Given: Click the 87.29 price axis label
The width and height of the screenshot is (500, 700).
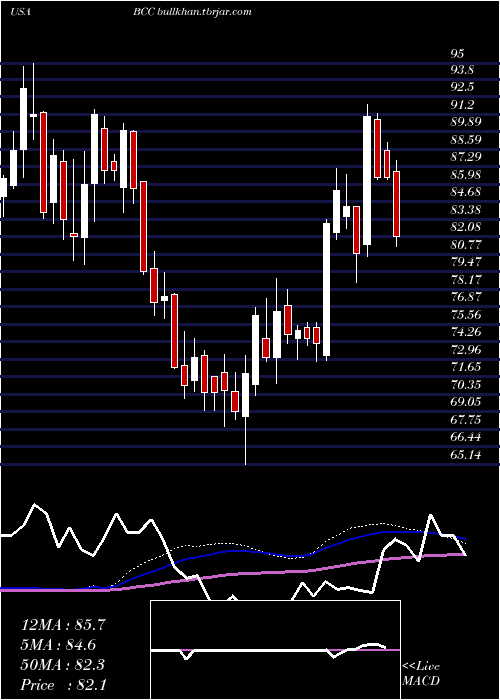Looking at the screenshot, I should pos(465,157).
